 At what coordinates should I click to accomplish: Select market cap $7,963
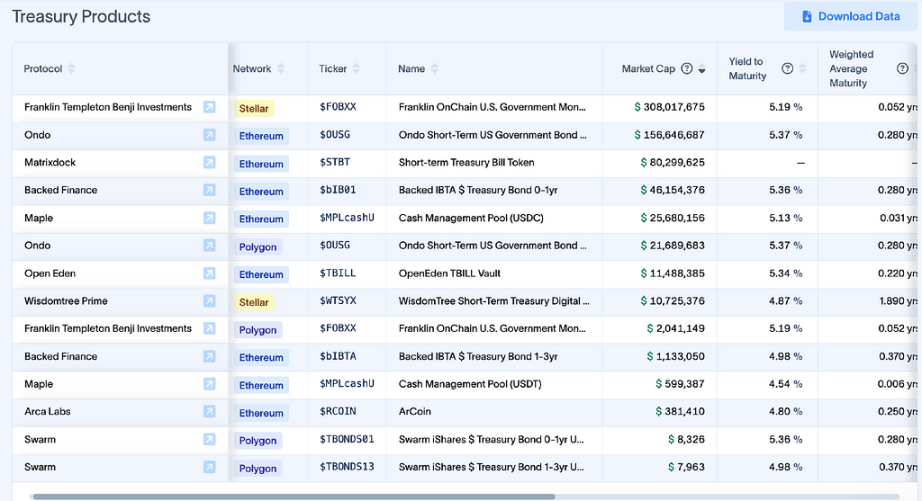pos(686,467)
